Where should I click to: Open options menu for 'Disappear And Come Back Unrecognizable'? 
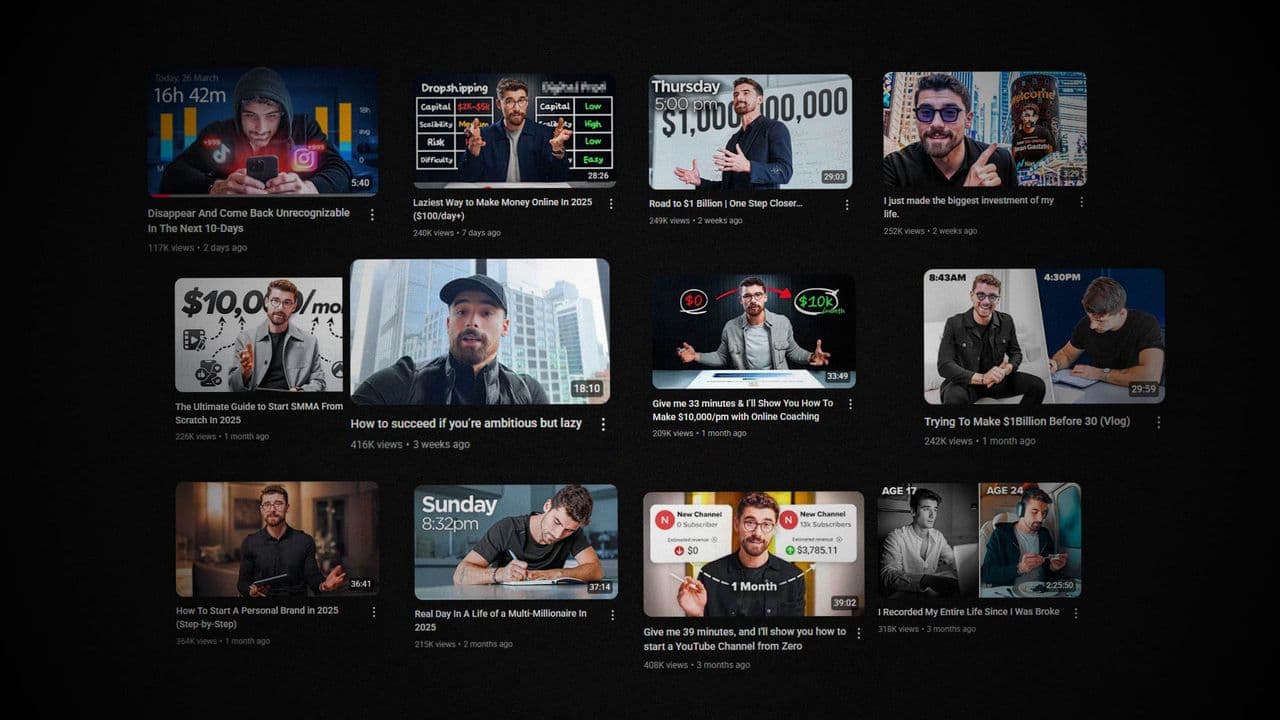372,214
